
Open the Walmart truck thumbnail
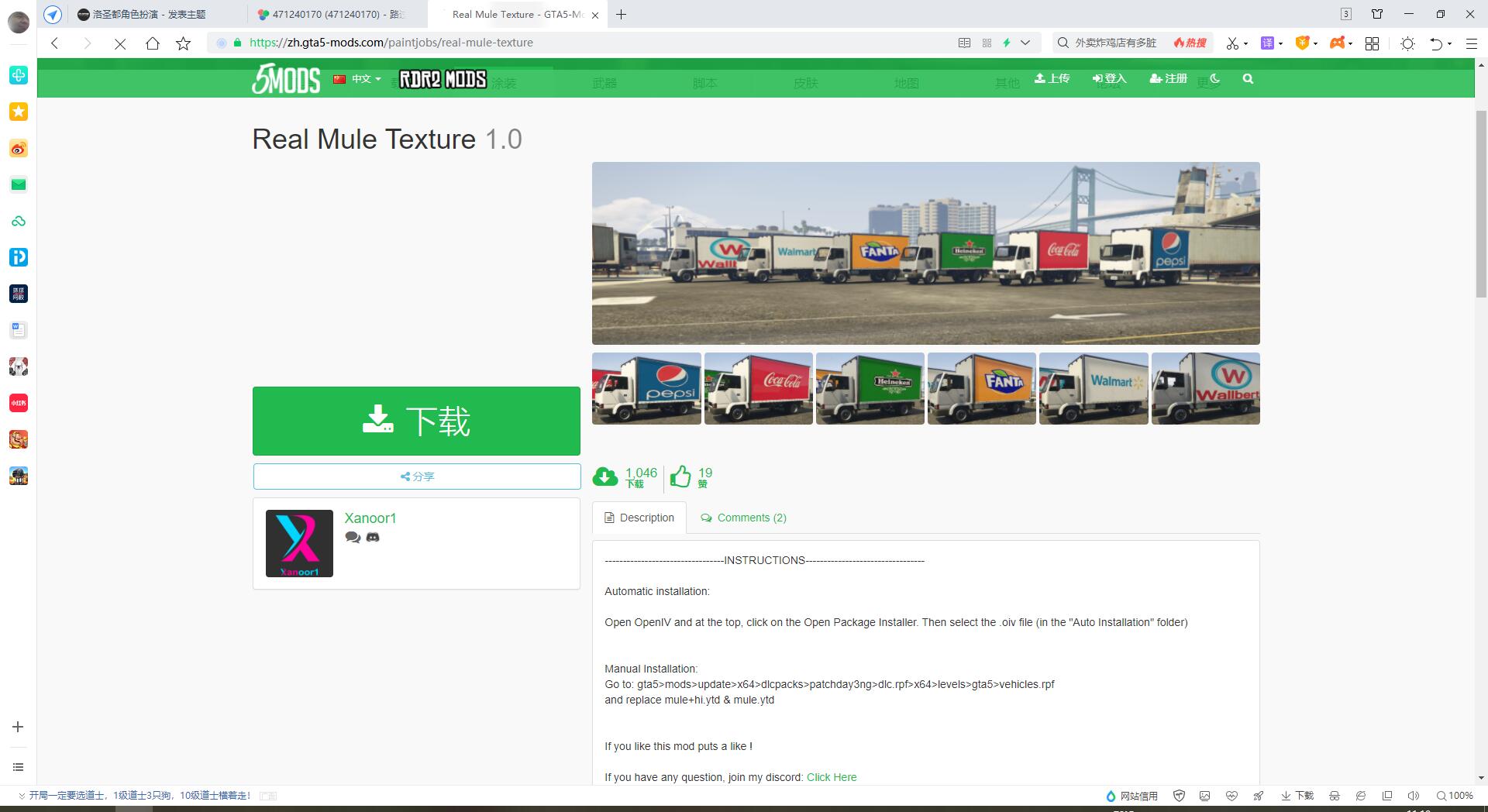tap(1094, 388)
